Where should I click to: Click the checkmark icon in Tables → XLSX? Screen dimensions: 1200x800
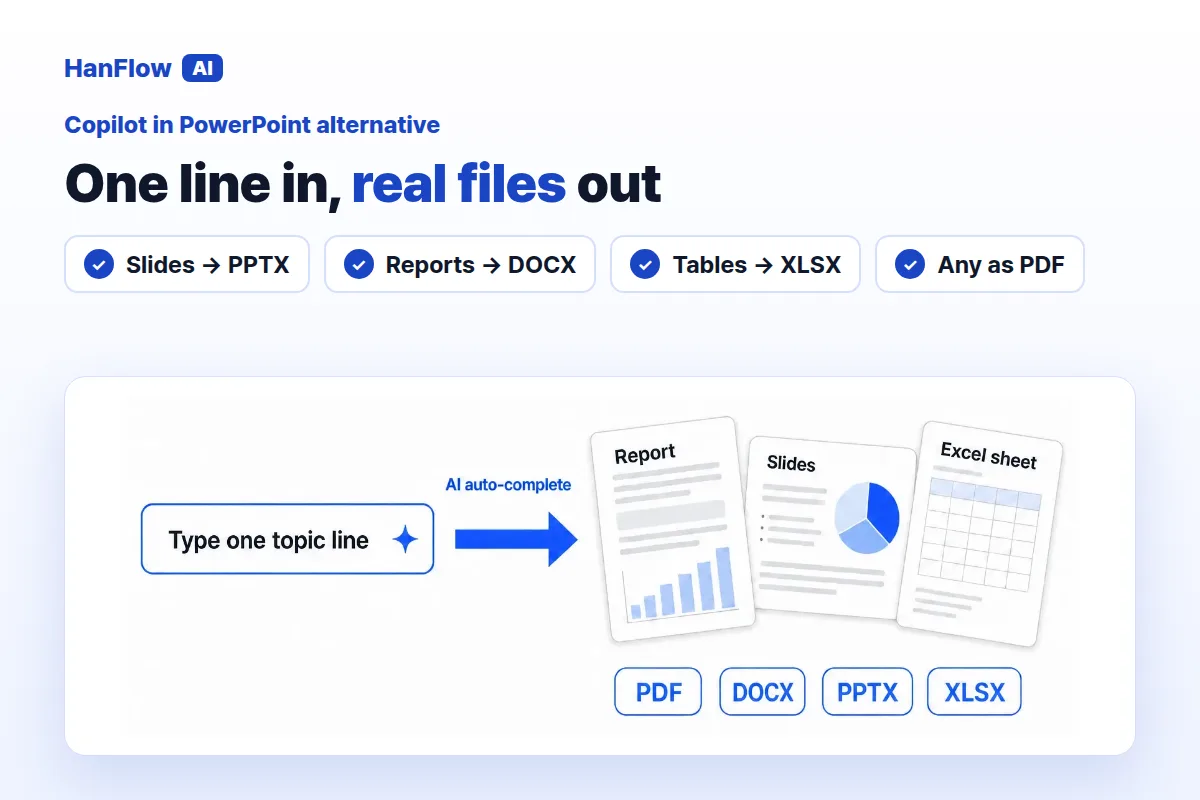[645, 265]
